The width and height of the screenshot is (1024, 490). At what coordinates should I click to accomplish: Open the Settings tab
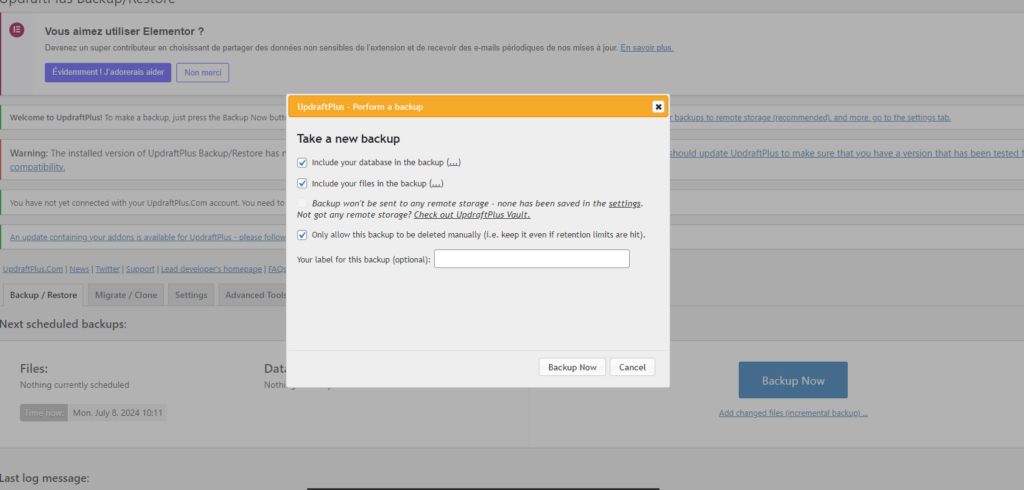(191, 295)
